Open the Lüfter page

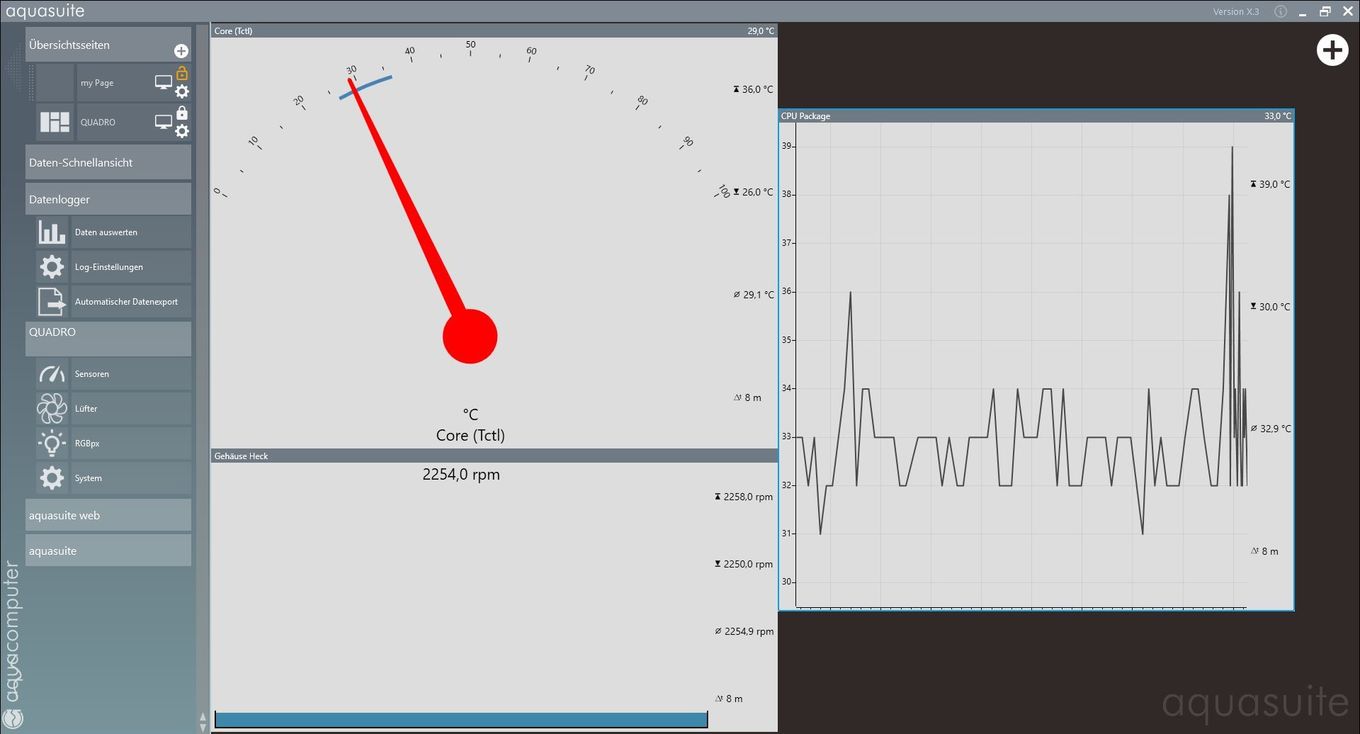point(131,408)
